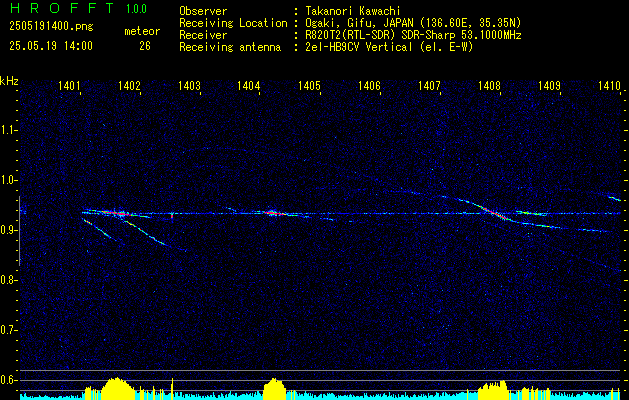The height and width of the screenshot is (400, 629).
Task: Click the 'Receiving antenna' label
Action: coord(230,47)
